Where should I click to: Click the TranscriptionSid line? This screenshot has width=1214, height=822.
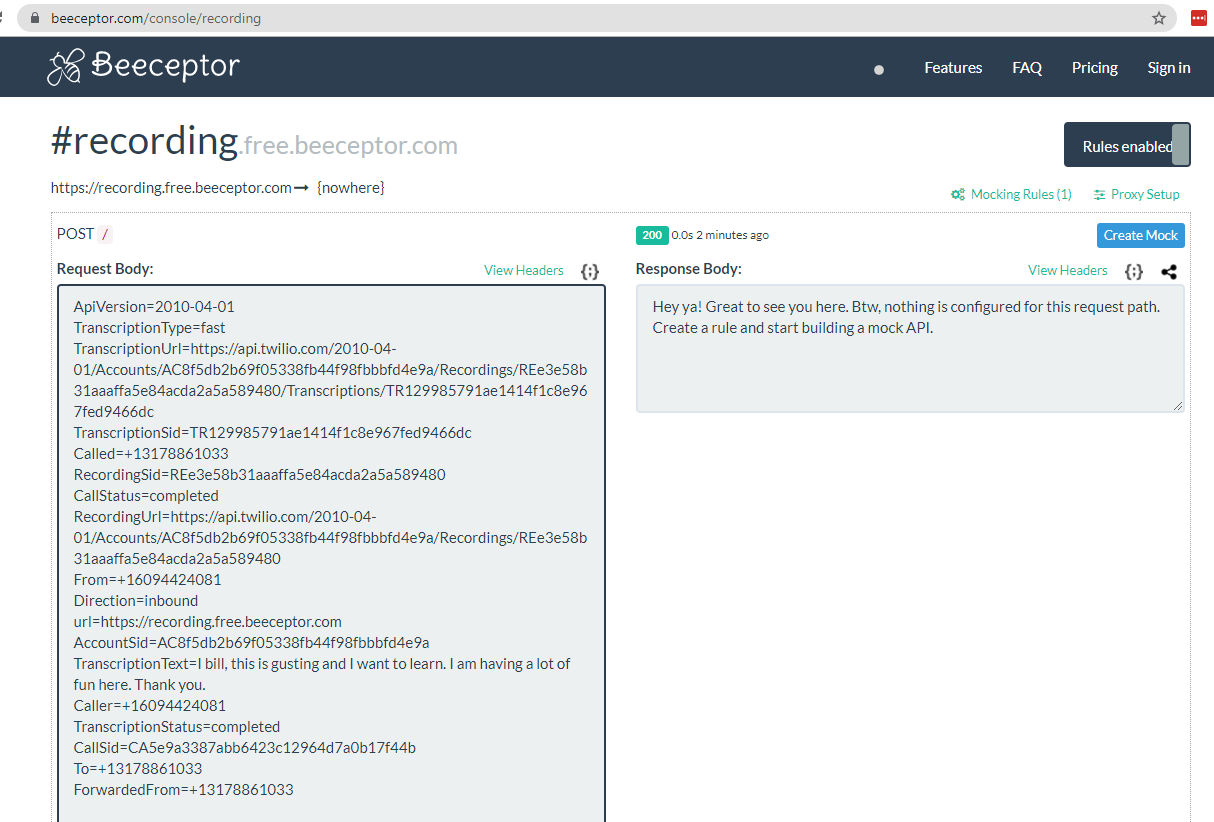pos(273,432)
